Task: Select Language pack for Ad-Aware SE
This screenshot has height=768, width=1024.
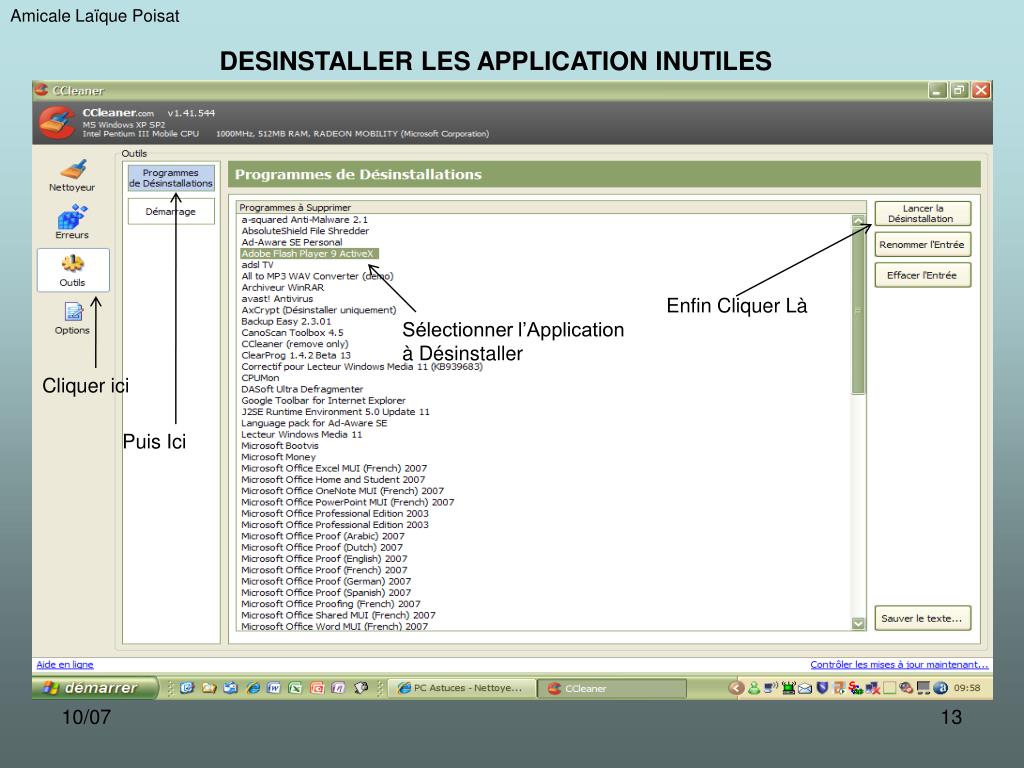Action: click(314, 423)
